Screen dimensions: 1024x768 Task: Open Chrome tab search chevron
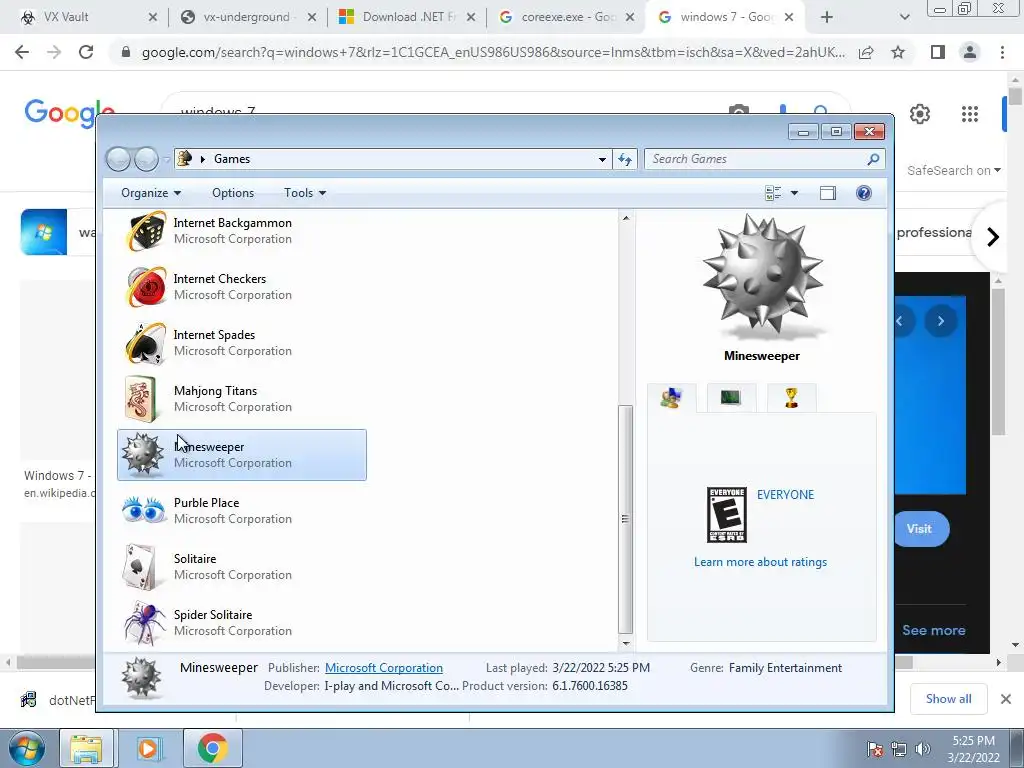[904, 17]
